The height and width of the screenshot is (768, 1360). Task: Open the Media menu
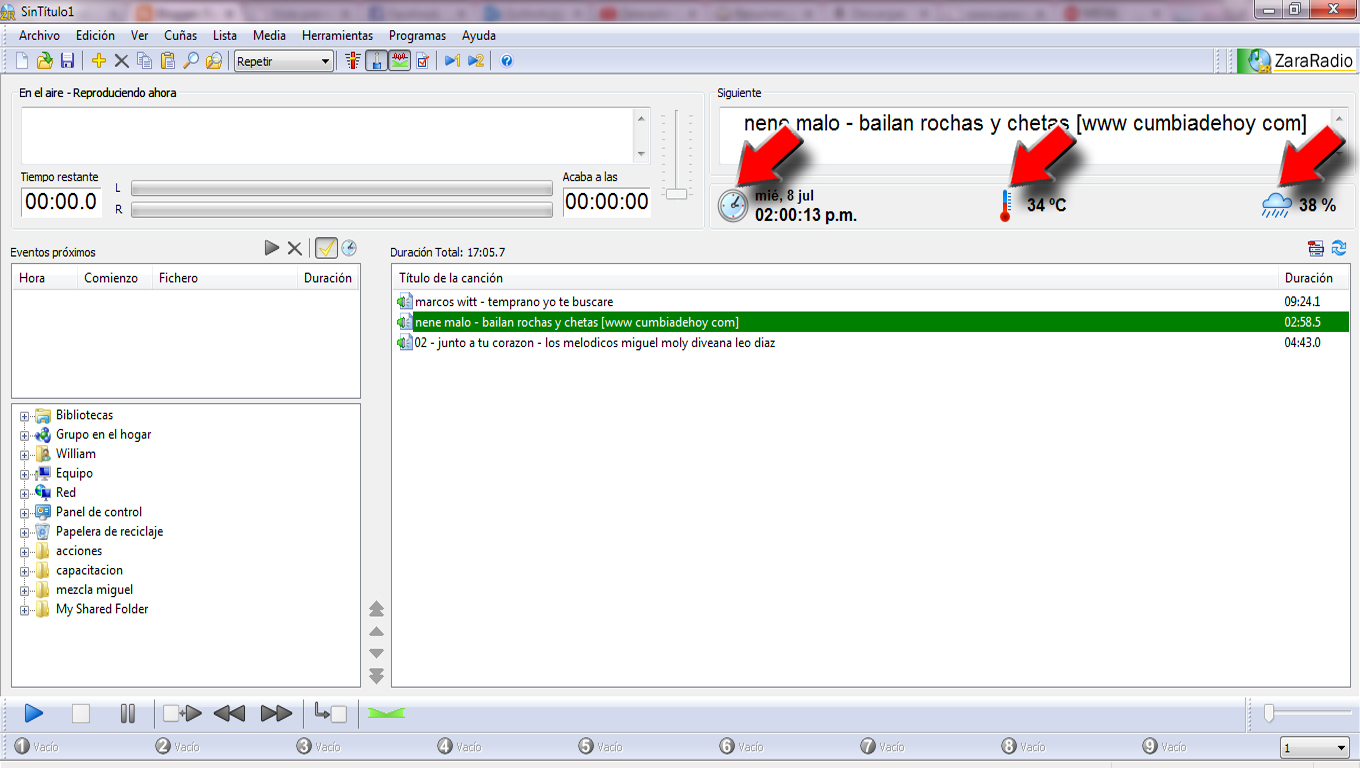point(269,35)
